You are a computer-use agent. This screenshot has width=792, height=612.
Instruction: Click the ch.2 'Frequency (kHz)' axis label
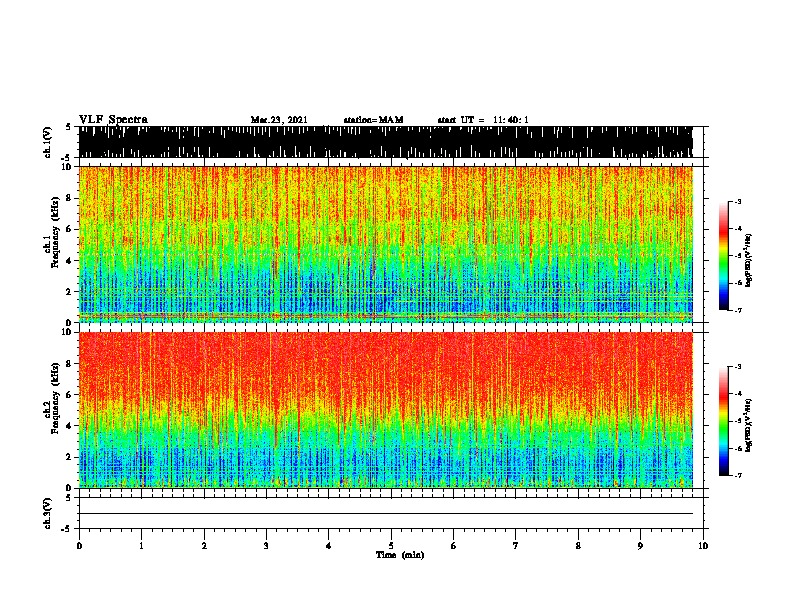coord(55,398)
